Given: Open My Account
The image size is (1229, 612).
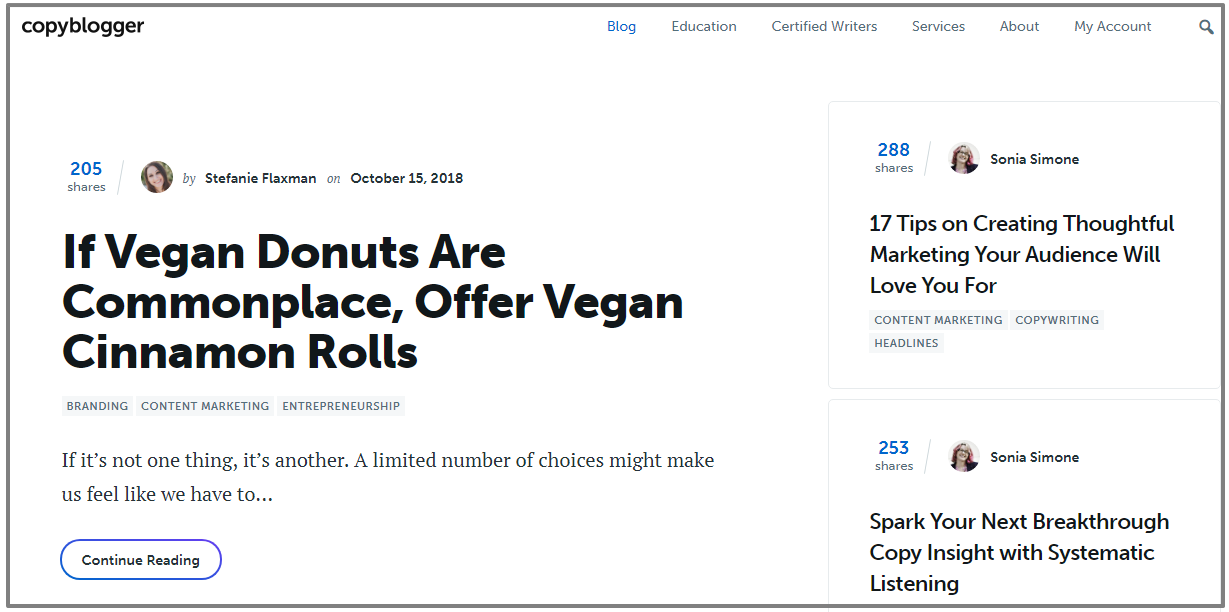Looking at the screenshot, I should tap(1112, 26).
